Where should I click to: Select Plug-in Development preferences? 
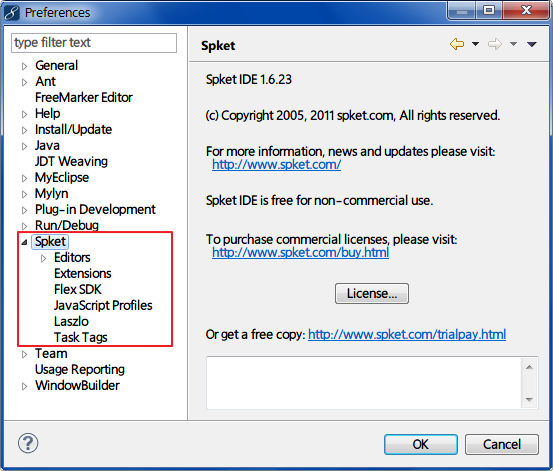[95, 210]
